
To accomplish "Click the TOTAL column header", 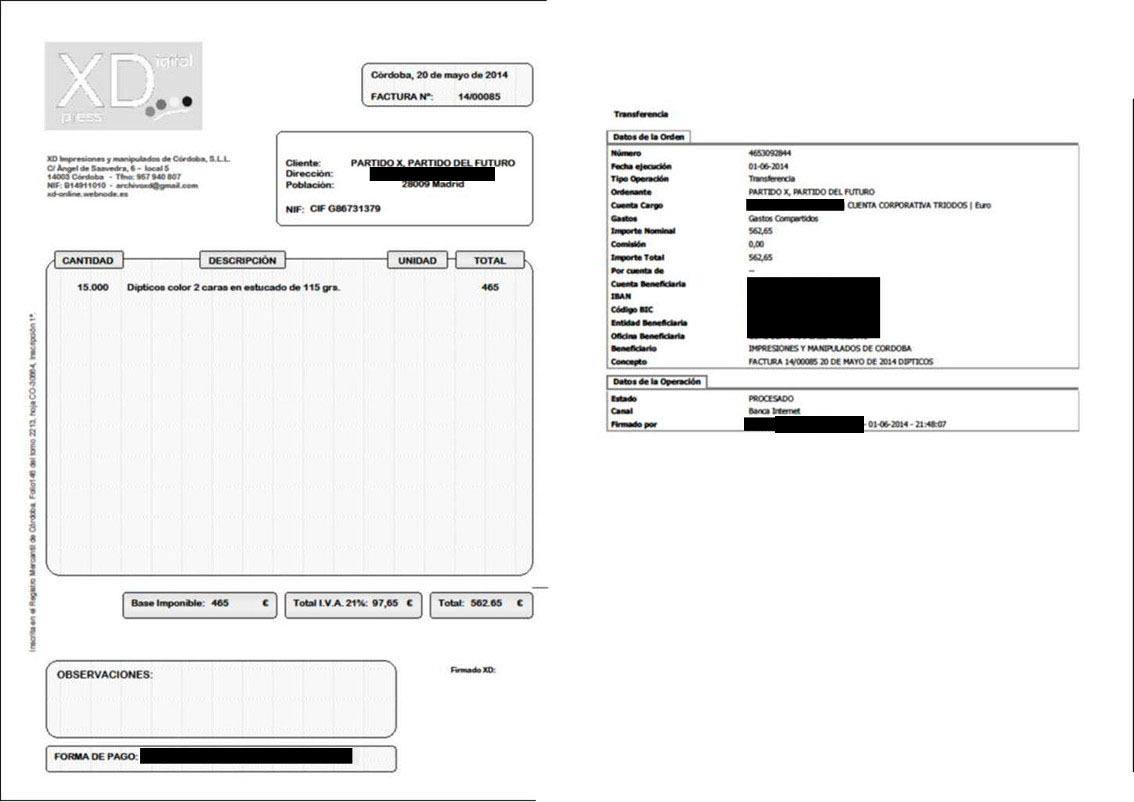I will (x=490, y=260).
